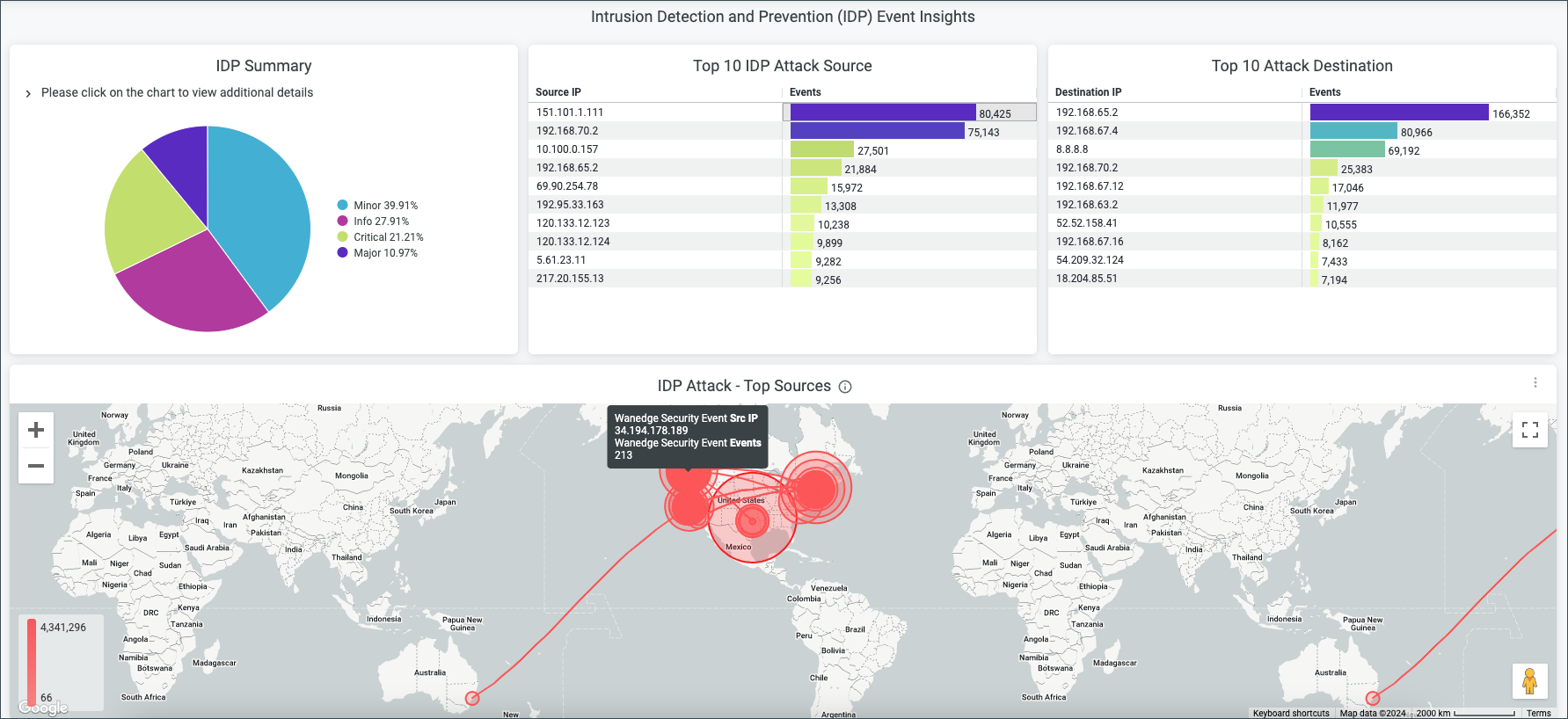Click the Street View pegman icon
1568x719 pixels.
(1529, 680)
